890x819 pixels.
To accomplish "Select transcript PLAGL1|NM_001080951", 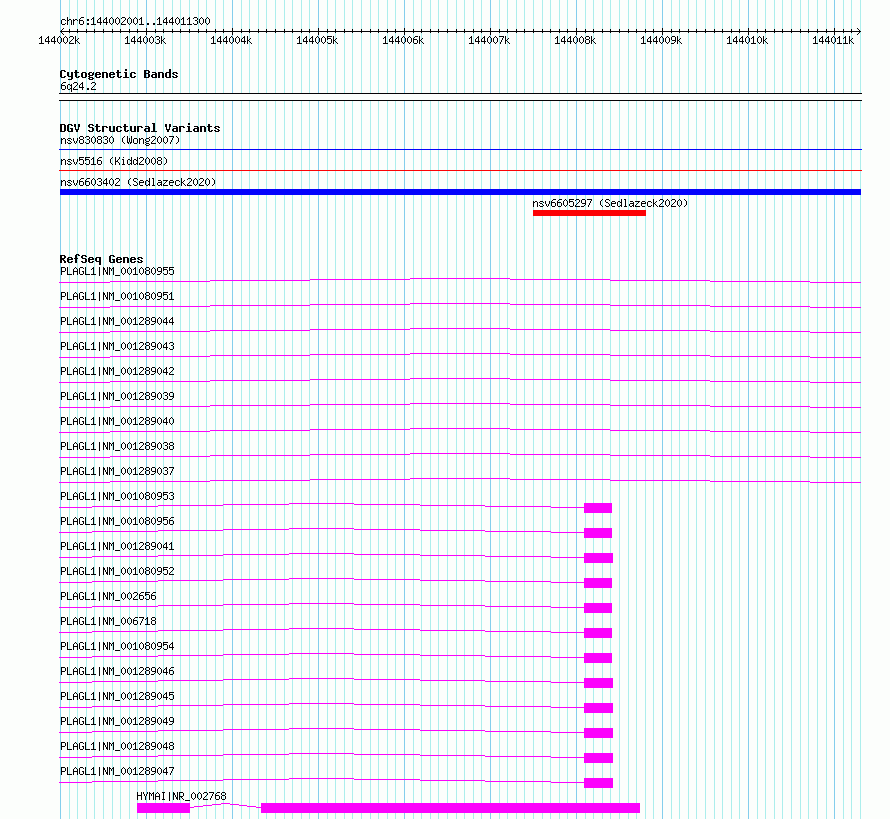I will [117, 296].
